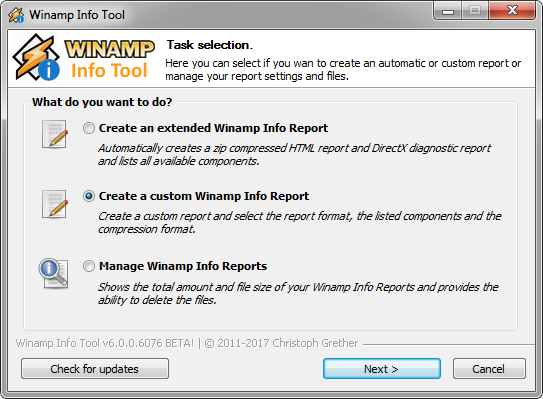
Task: Click the 'What do you want to do?' label
Action: coord(102,102)
